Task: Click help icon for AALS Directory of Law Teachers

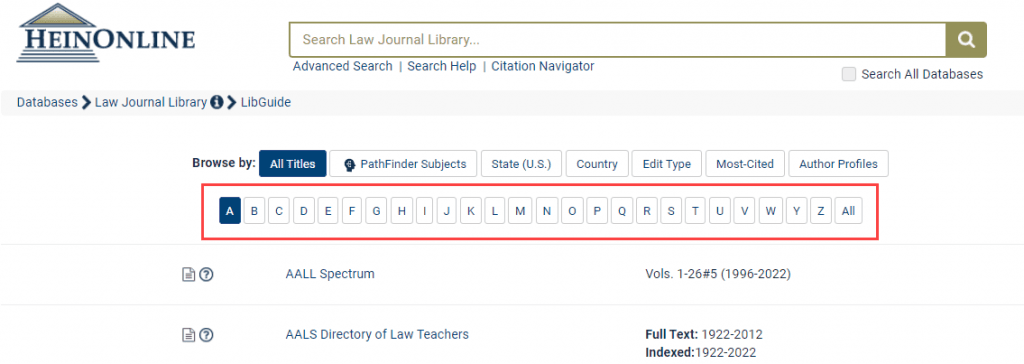Action: 206,335
